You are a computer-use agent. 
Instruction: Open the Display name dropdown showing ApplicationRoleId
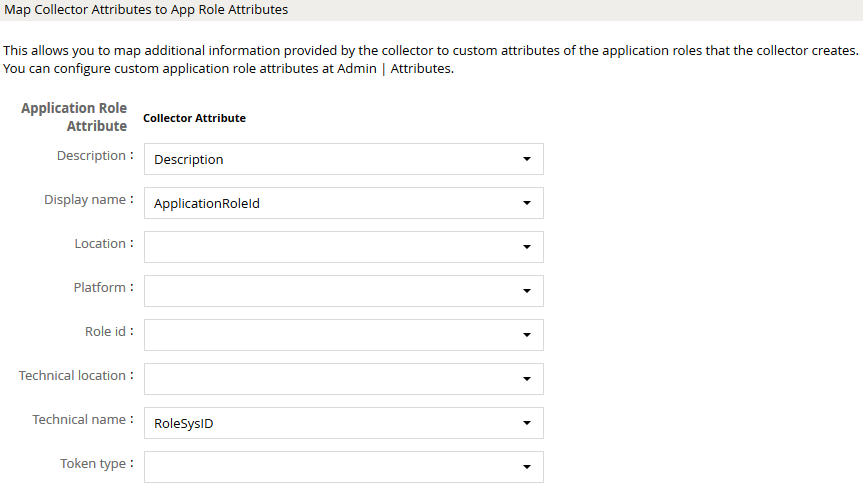343,203
